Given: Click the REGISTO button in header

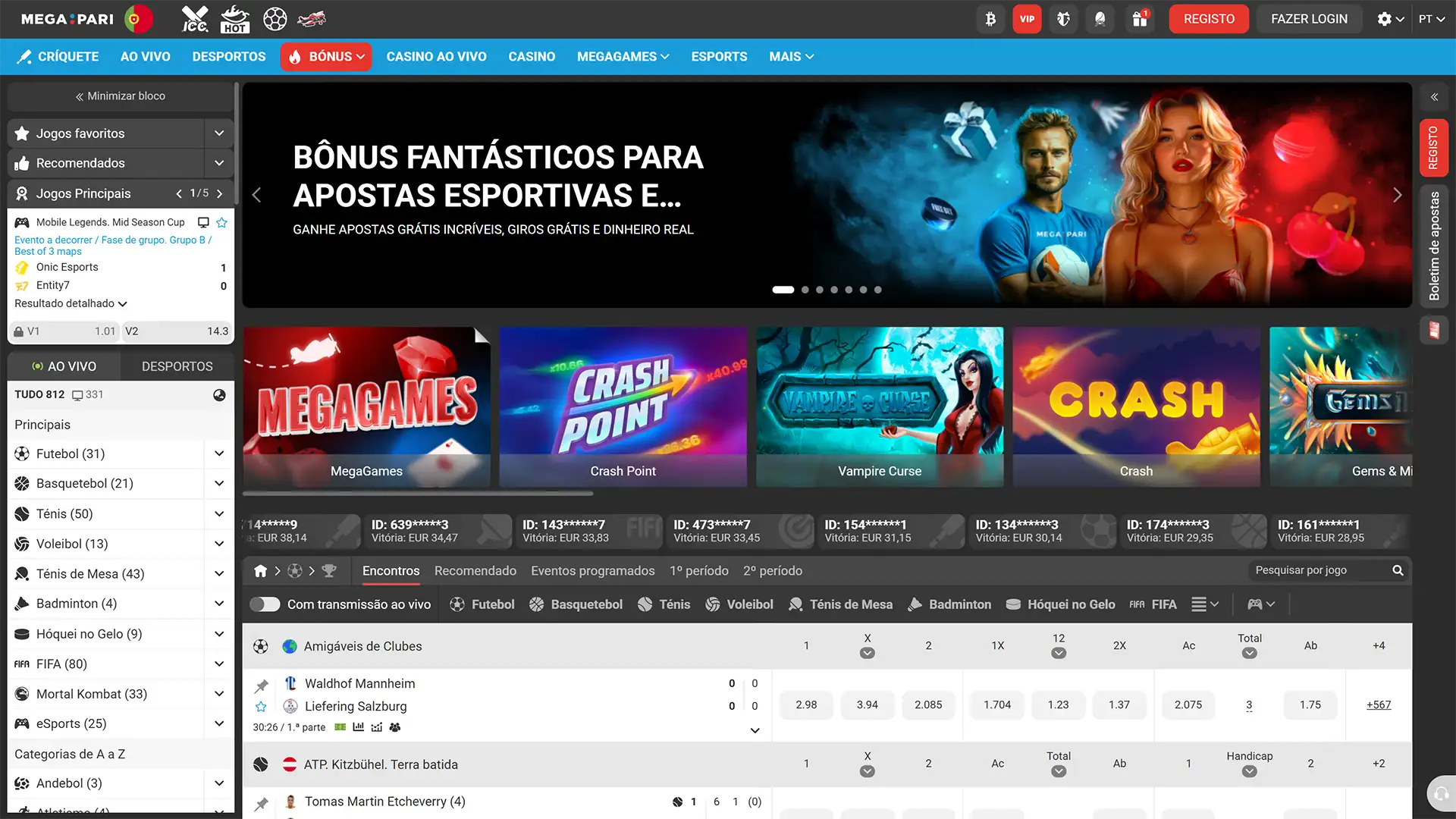Looking at the screenshot, I should pos(1209,19).
